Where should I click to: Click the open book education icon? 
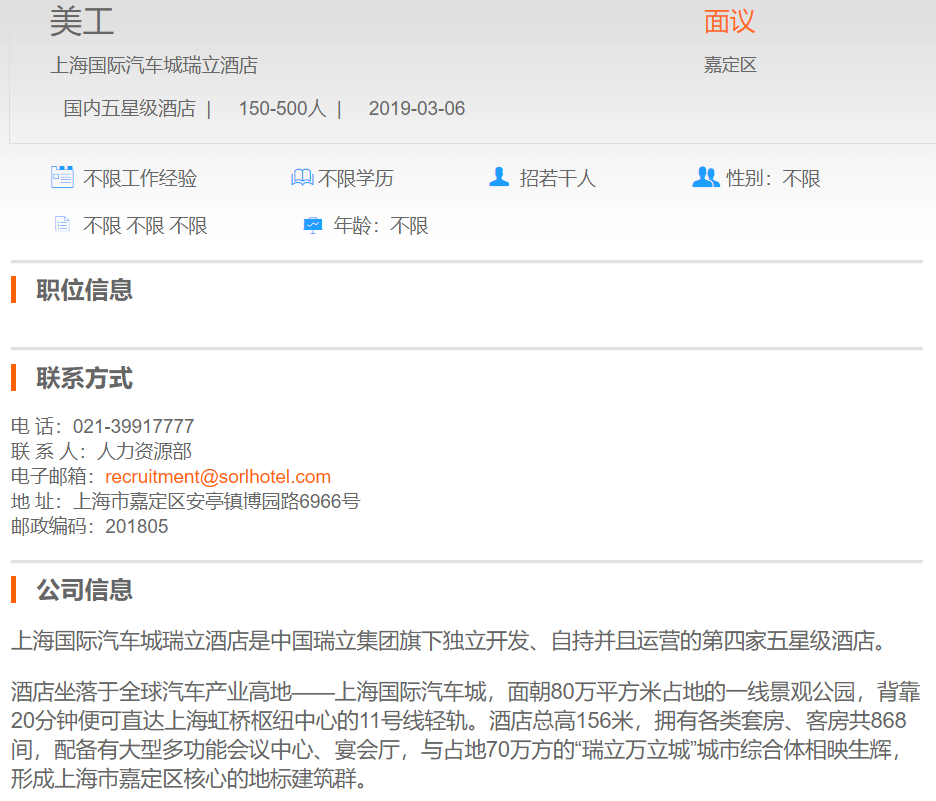302,178
